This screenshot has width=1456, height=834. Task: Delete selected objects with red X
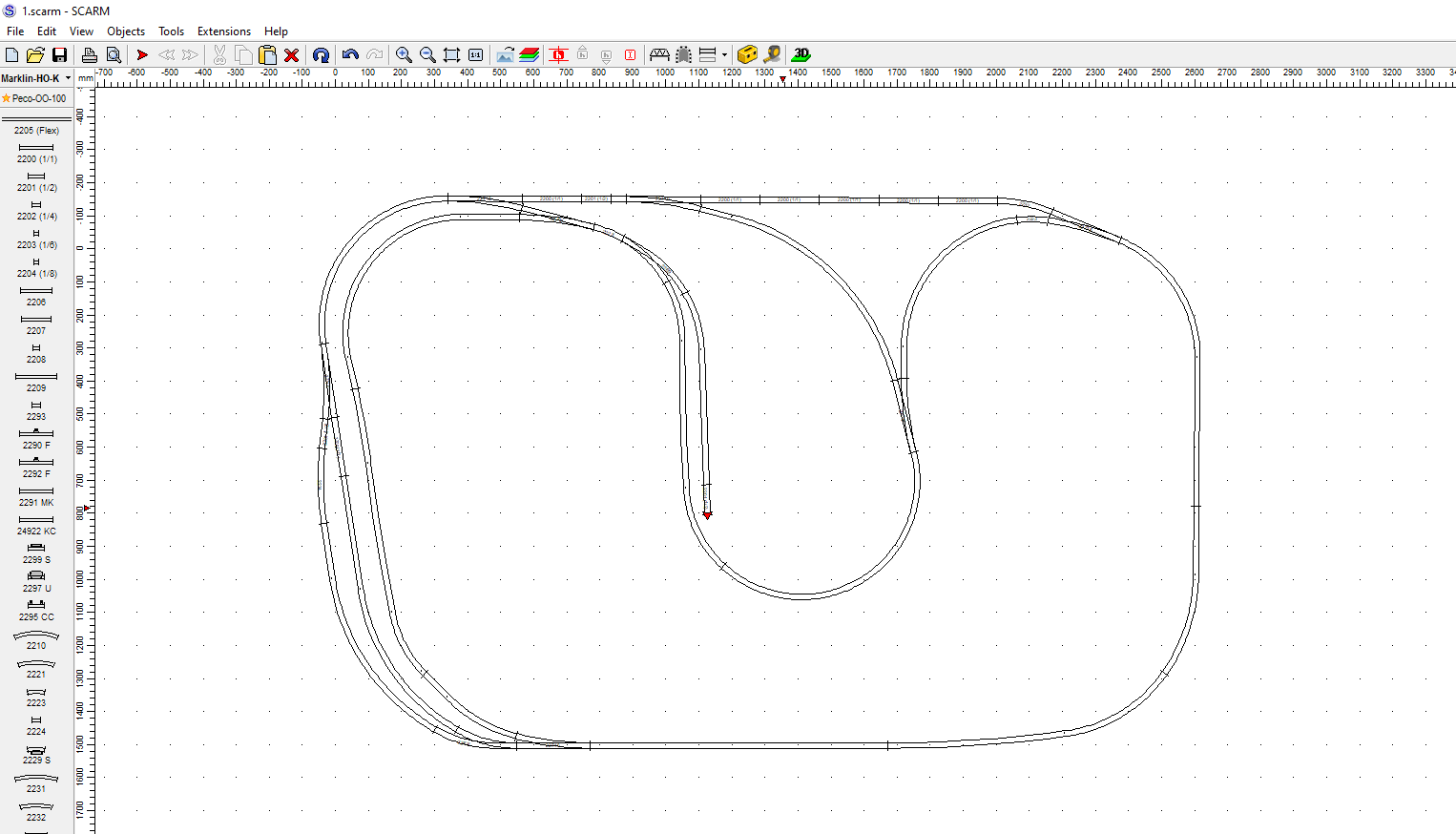pyautogui.click(x=292, y=55)
